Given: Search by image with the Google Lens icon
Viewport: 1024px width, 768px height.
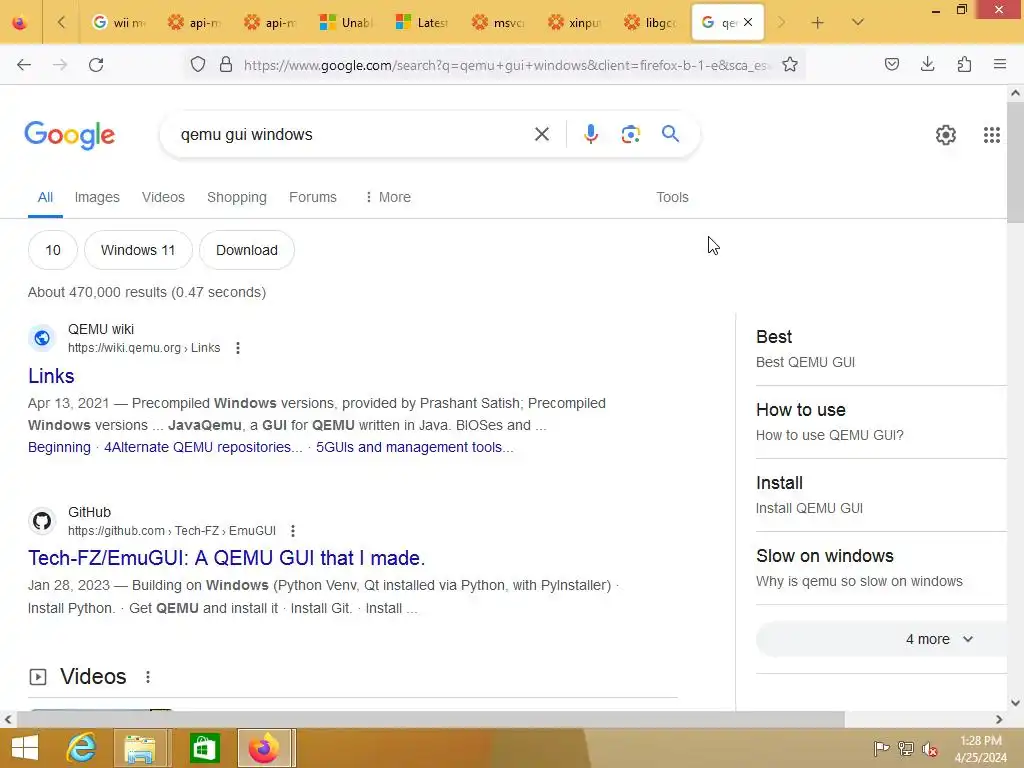Looking at the screenshot, I should click(630, 134).
